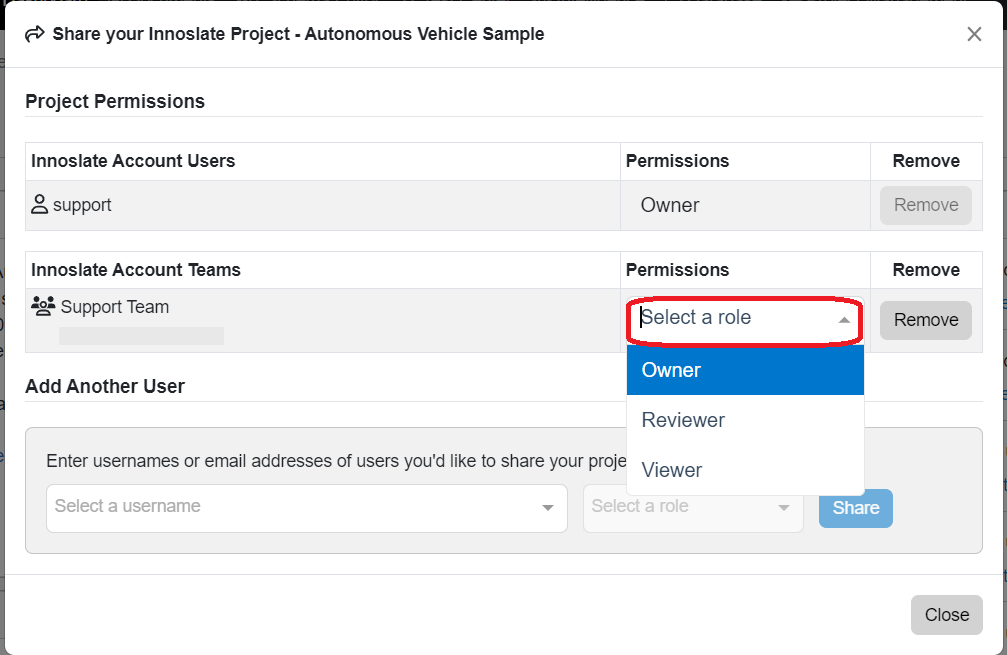Click the Add Another User heading
Screen dimensions: 1007x655
pyautogui.click(x=105, y=387)
